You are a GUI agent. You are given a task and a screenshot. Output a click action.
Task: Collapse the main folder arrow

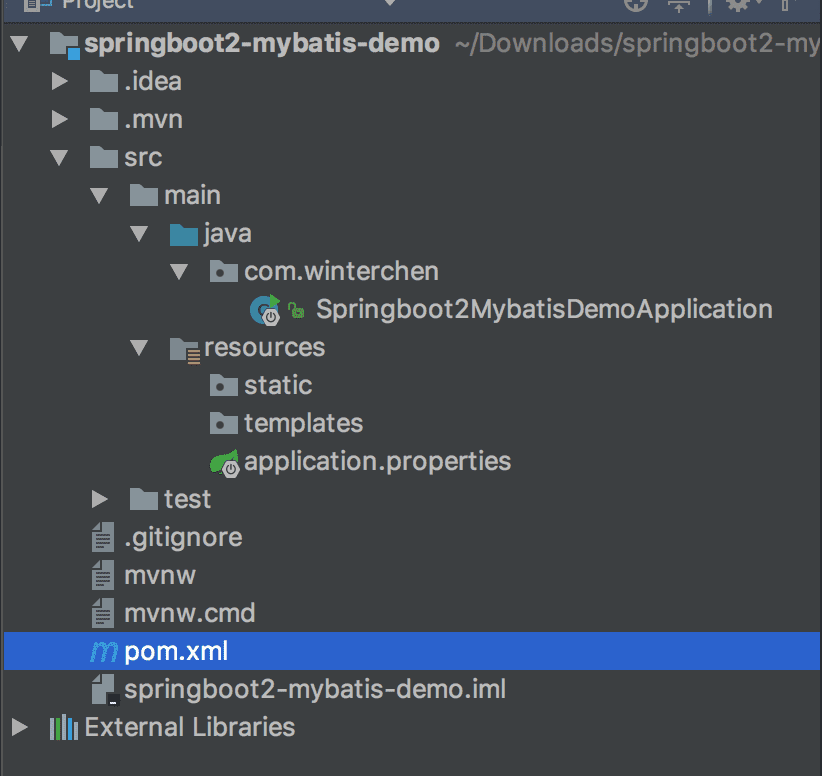(98, 196)
